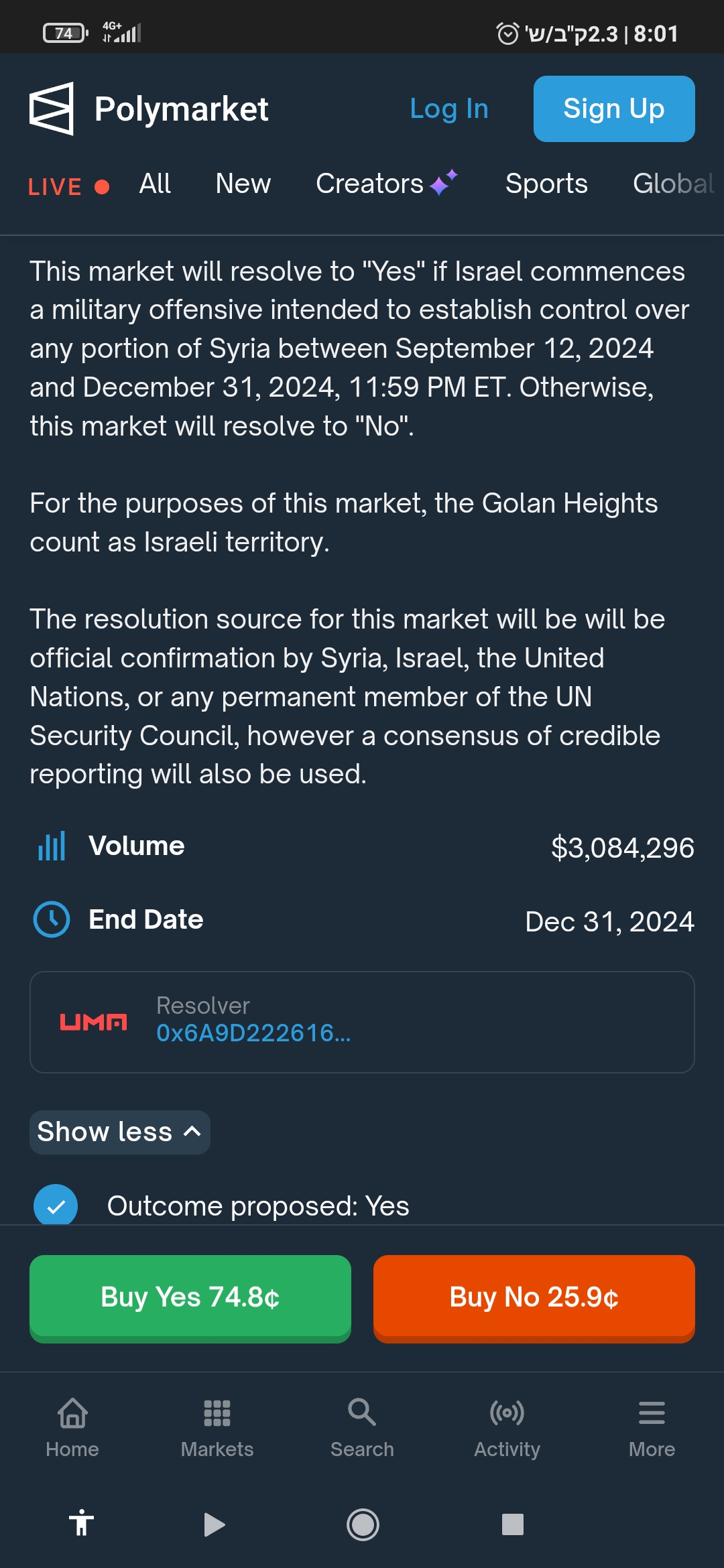Tap the Search magnifier icon
Image resolution: width=724 pixels, height=1568 pixels.
362,1414
